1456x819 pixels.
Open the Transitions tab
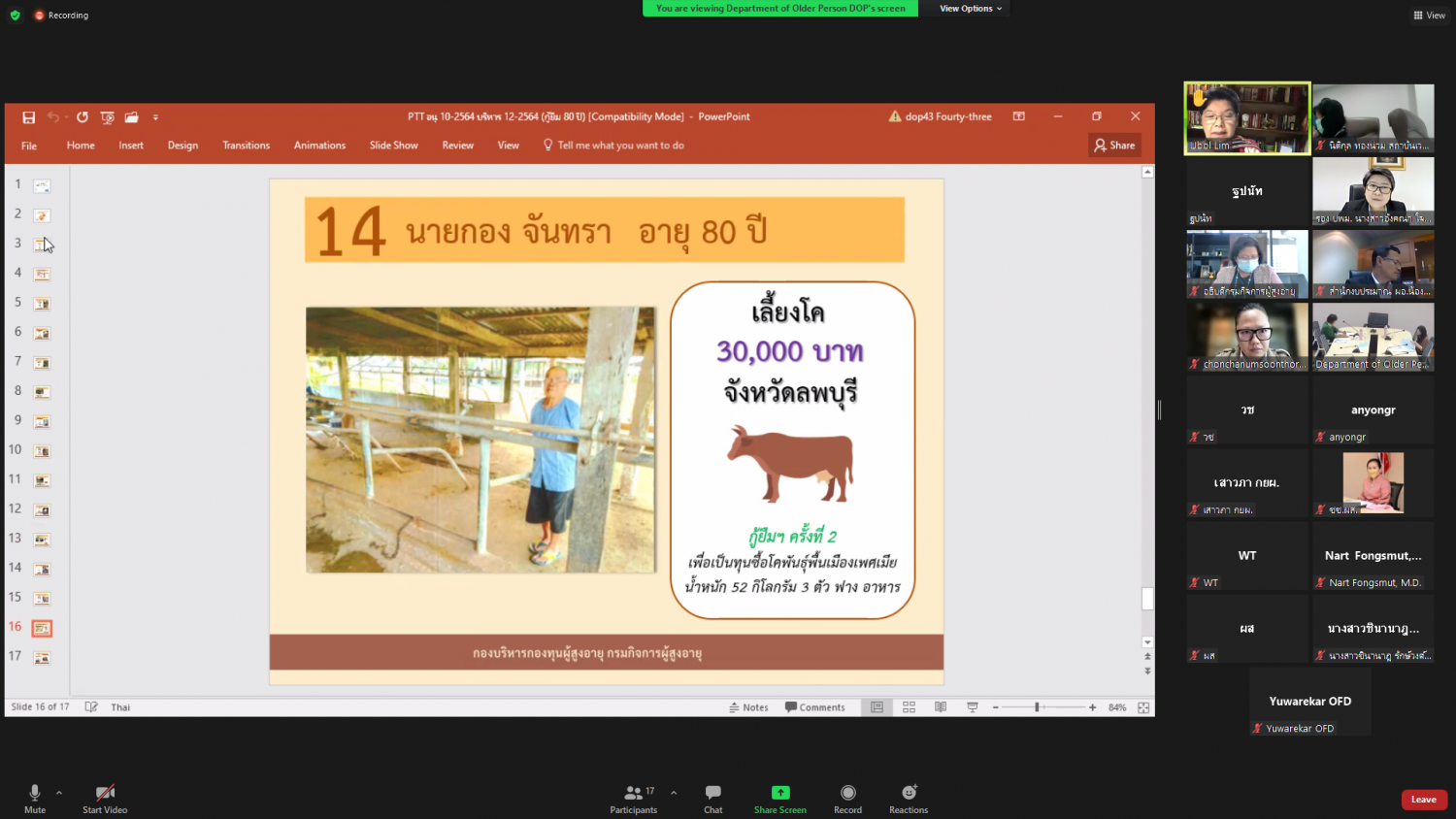pyautogui.click(x=247, y=146)
